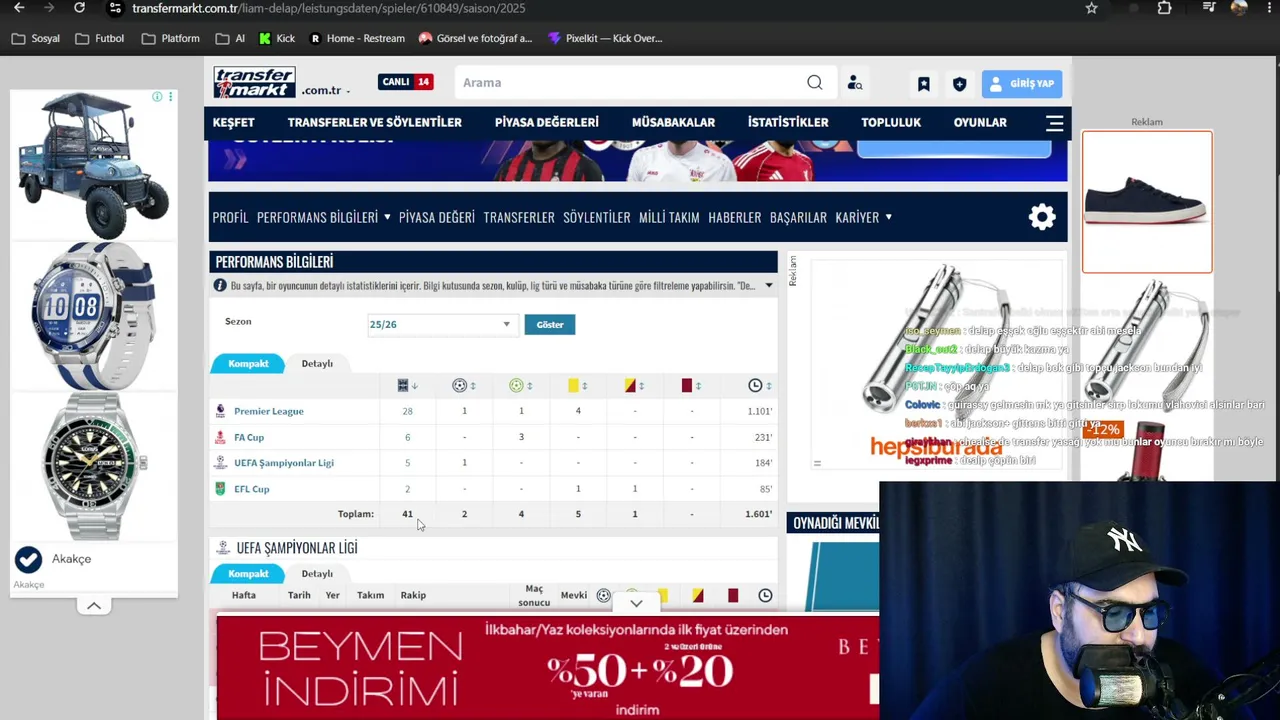Open the Platform bookmarks folder
This screenshot has width=1280, height=720.
point(170,38)
